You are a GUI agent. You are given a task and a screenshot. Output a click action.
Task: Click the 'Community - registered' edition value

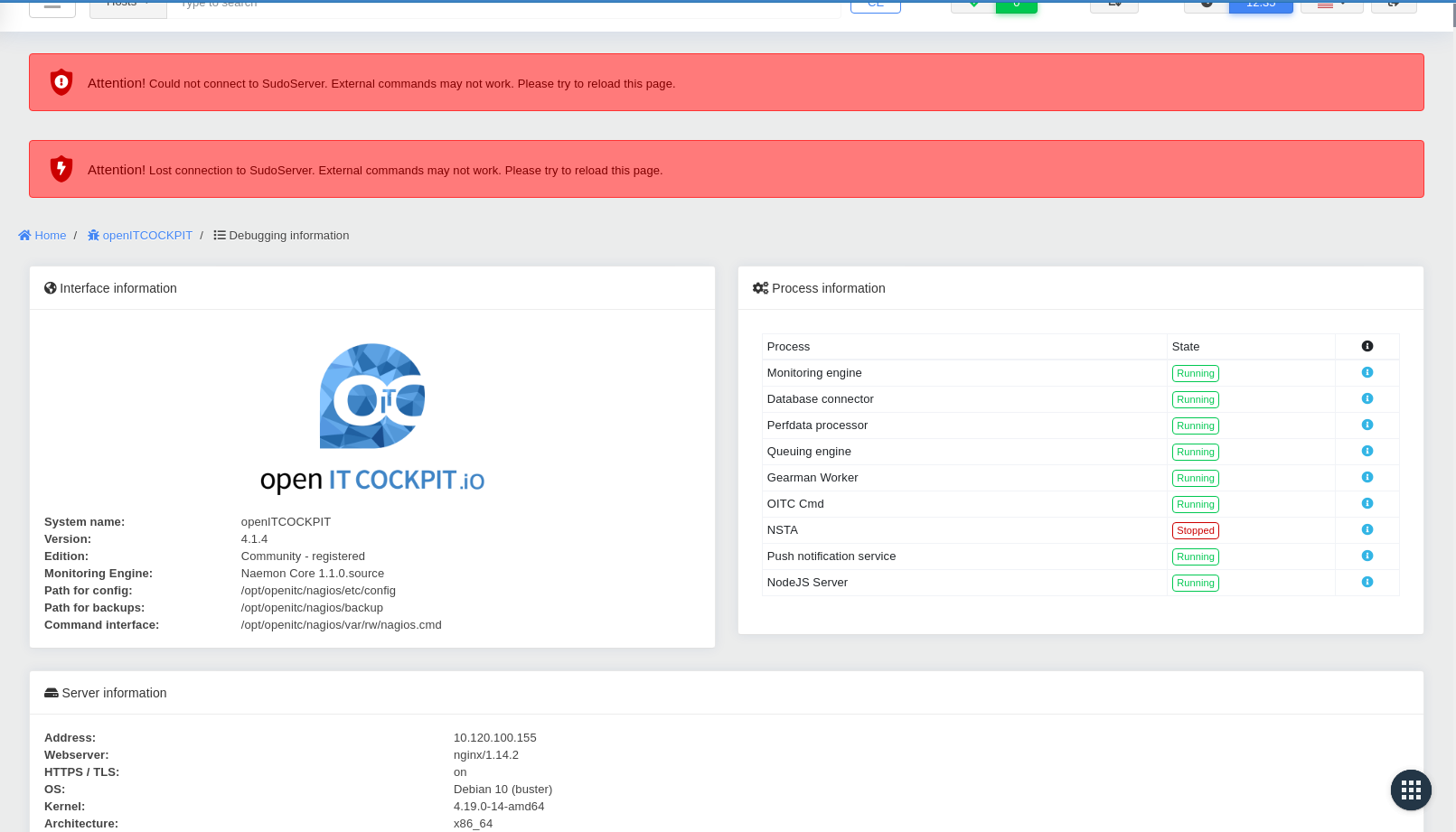point(303,556)
